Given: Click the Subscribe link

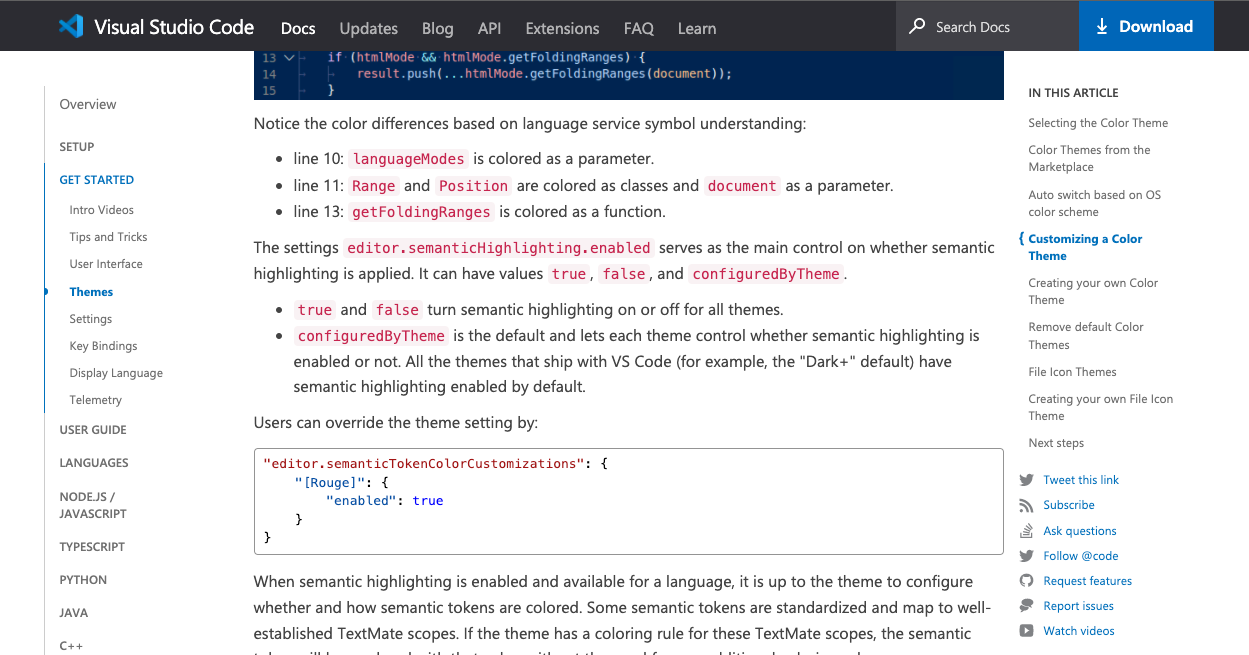Looking at the screenshot, I should 1069,505.
